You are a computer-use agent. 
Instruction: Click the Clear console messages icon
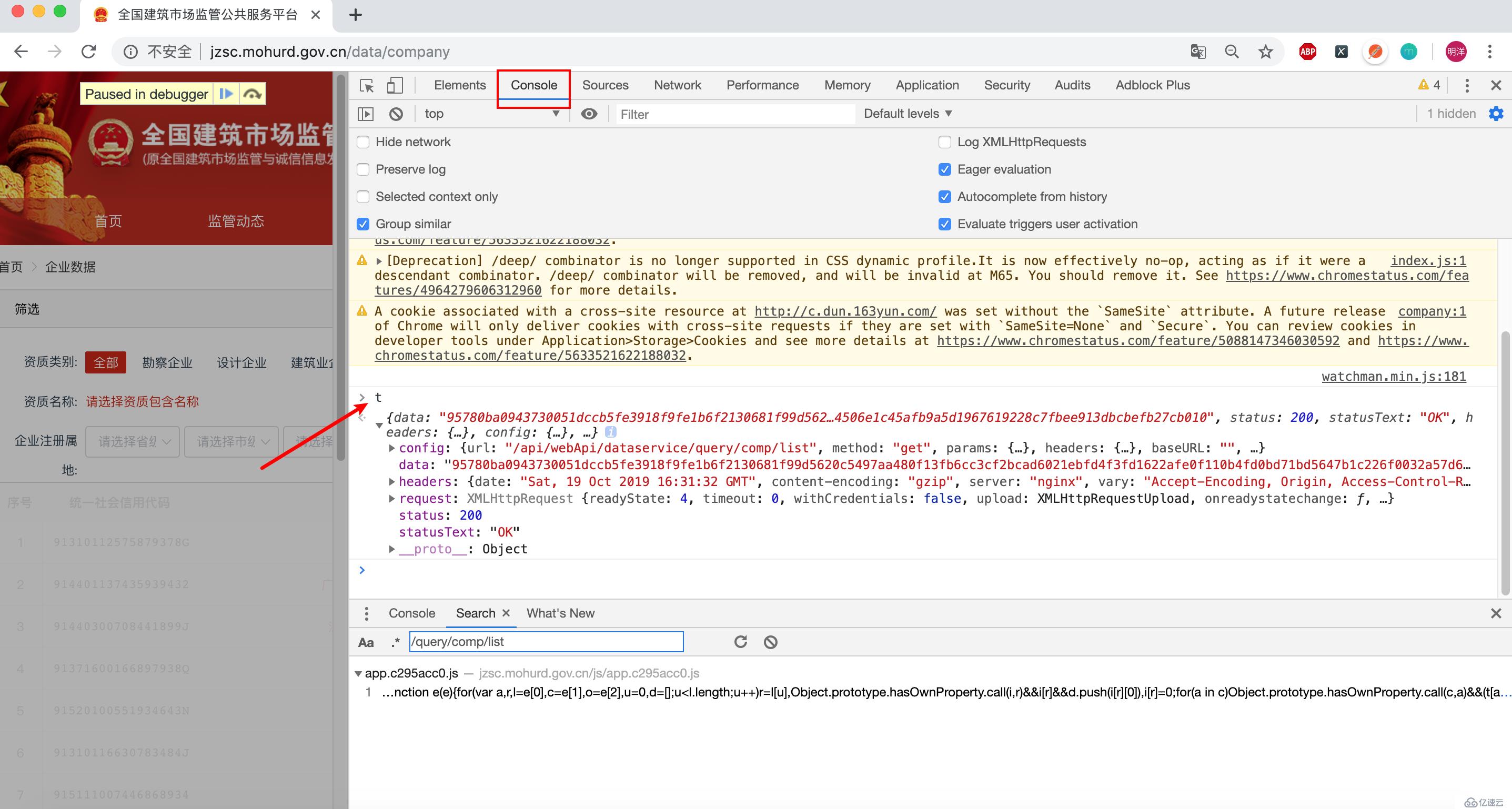pyautogui.click(x=397, y=113)
